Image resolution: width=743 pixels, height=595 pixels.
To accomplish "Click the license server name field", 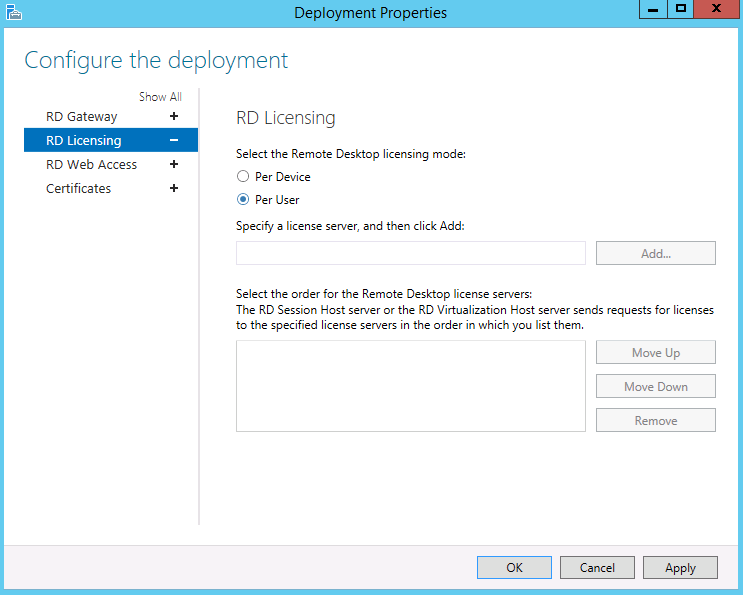I will click(411, 253).
